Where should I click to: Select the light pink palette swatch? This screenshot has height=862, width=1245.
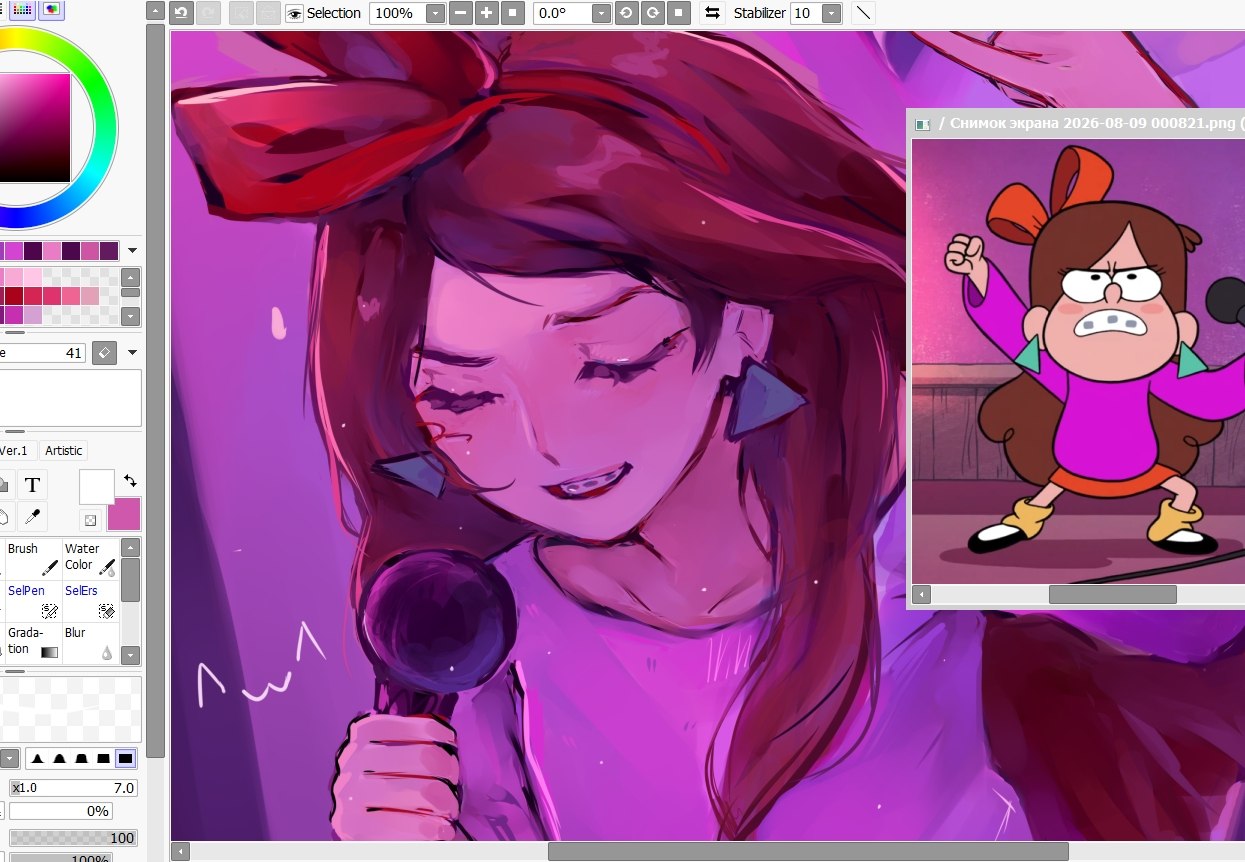point(33,277)
